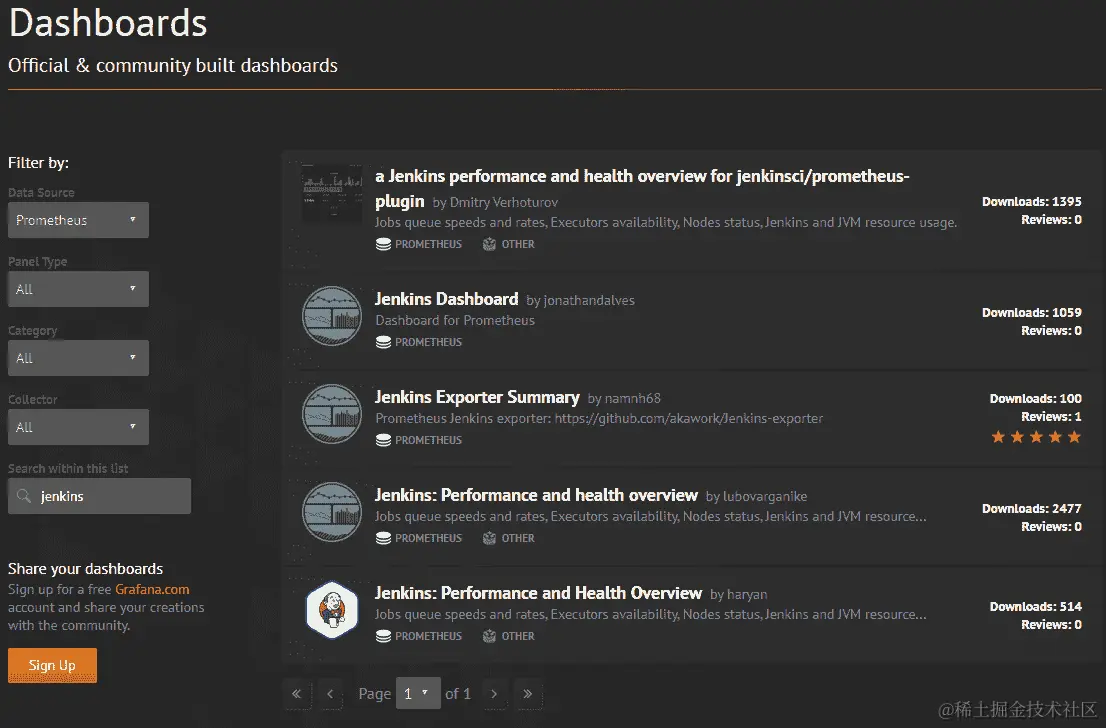
Task: Open the Data Source dropdown showing Prometheus
Action: tap(78, 220)
